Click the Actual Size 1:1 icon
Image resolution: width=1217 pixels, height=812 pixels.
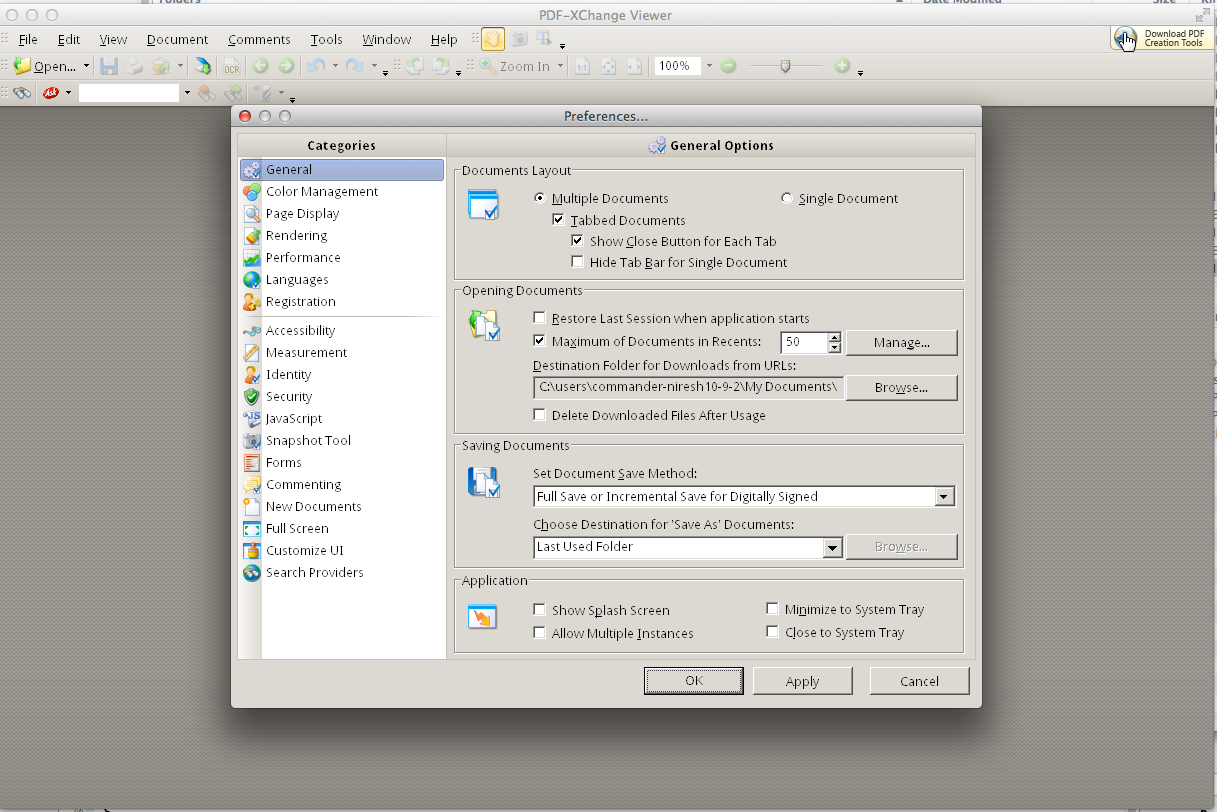[x=582, y=66]
